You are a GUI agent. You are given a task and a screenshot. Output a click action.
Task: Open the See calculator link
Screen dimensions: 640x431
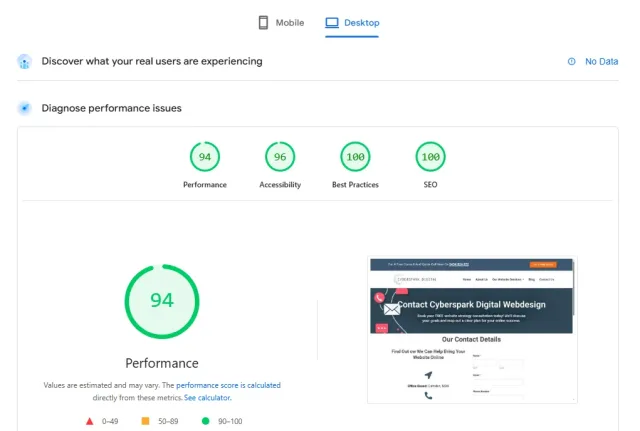click(208, 398)
